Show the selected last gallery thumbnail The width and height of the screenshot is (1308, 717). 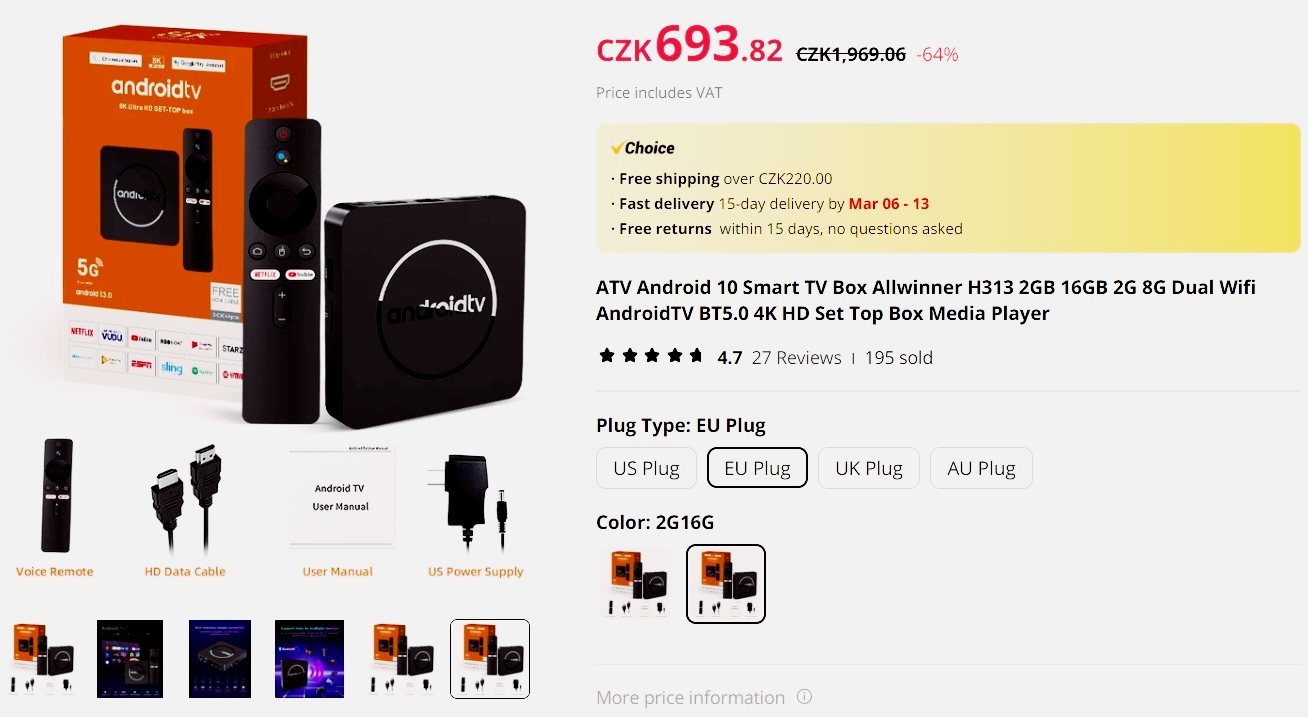(x=490, y=659)
